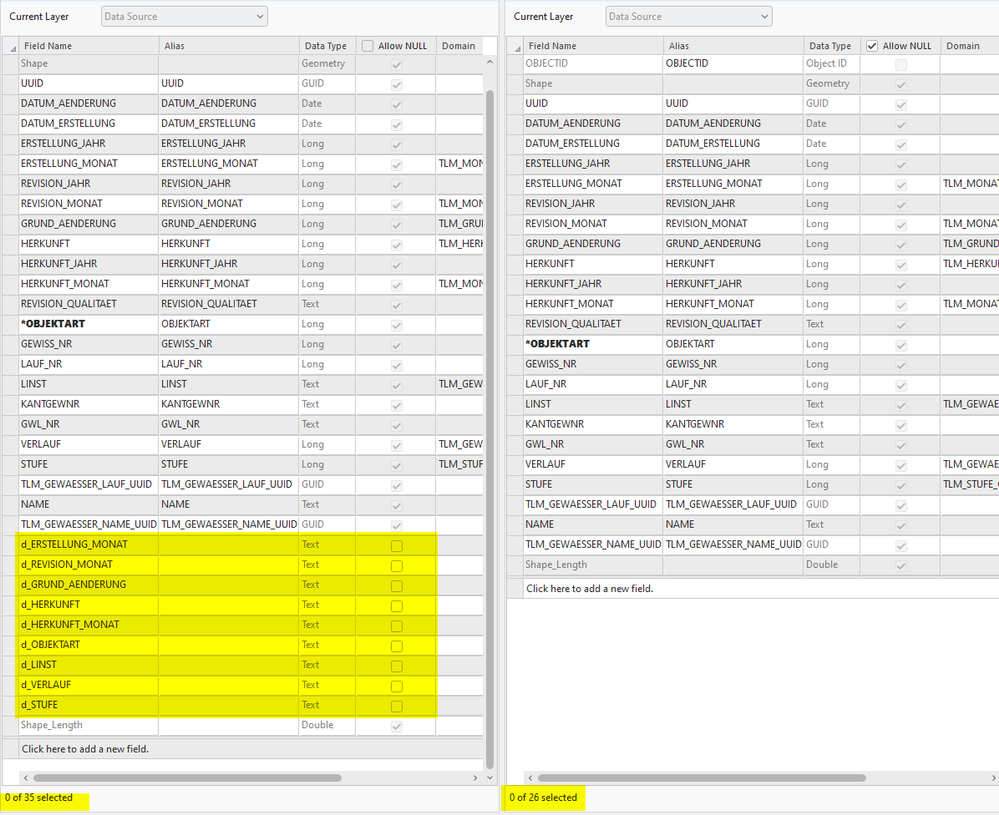Click left table select-all corner icon
This screenshot has width=999, height=815.
(11, 47)
